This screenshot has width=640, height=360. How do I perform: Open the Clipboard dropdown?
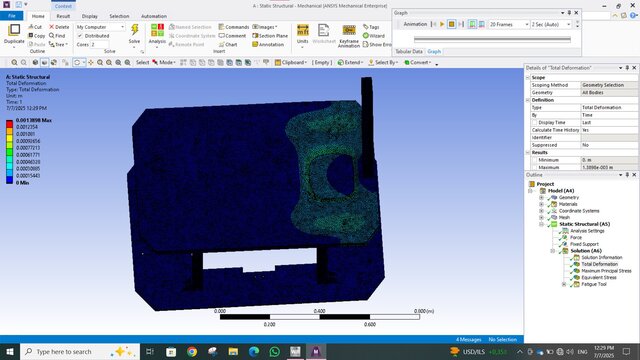point(291,62)
